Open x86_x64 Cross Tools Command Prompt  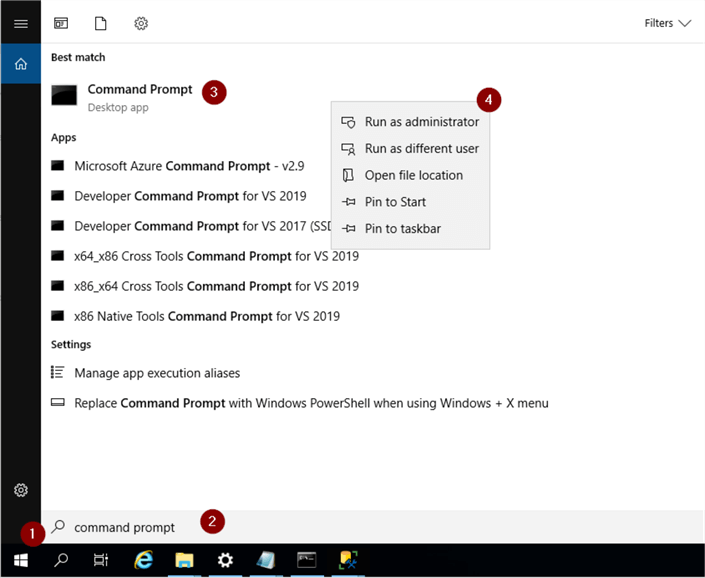click(x=205, y=286)
